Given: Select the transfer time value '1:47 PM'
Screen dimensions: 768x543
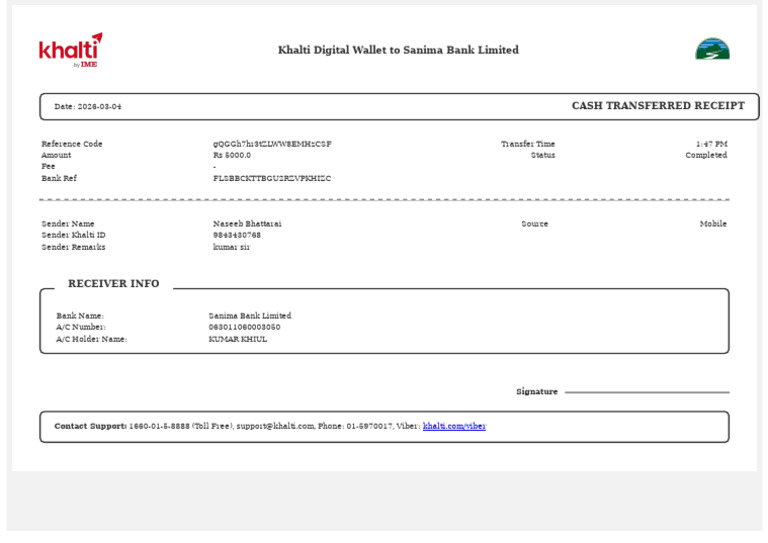Looking at the screenshot, I should [712, 144].
